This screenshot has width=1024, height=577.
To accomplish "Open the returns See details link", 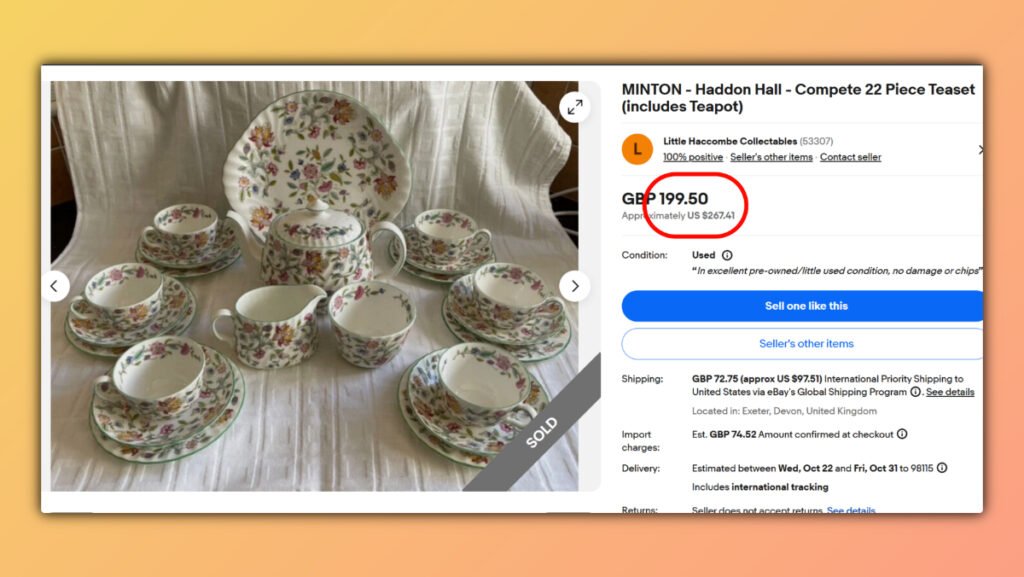I will pyautogui.click(x=851, y=510).
